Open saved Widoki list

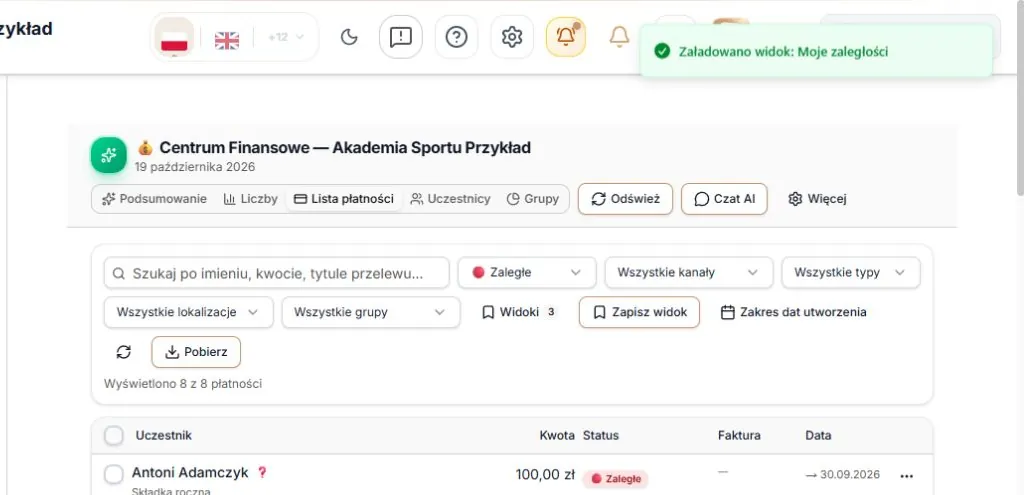tap(520, 312)
